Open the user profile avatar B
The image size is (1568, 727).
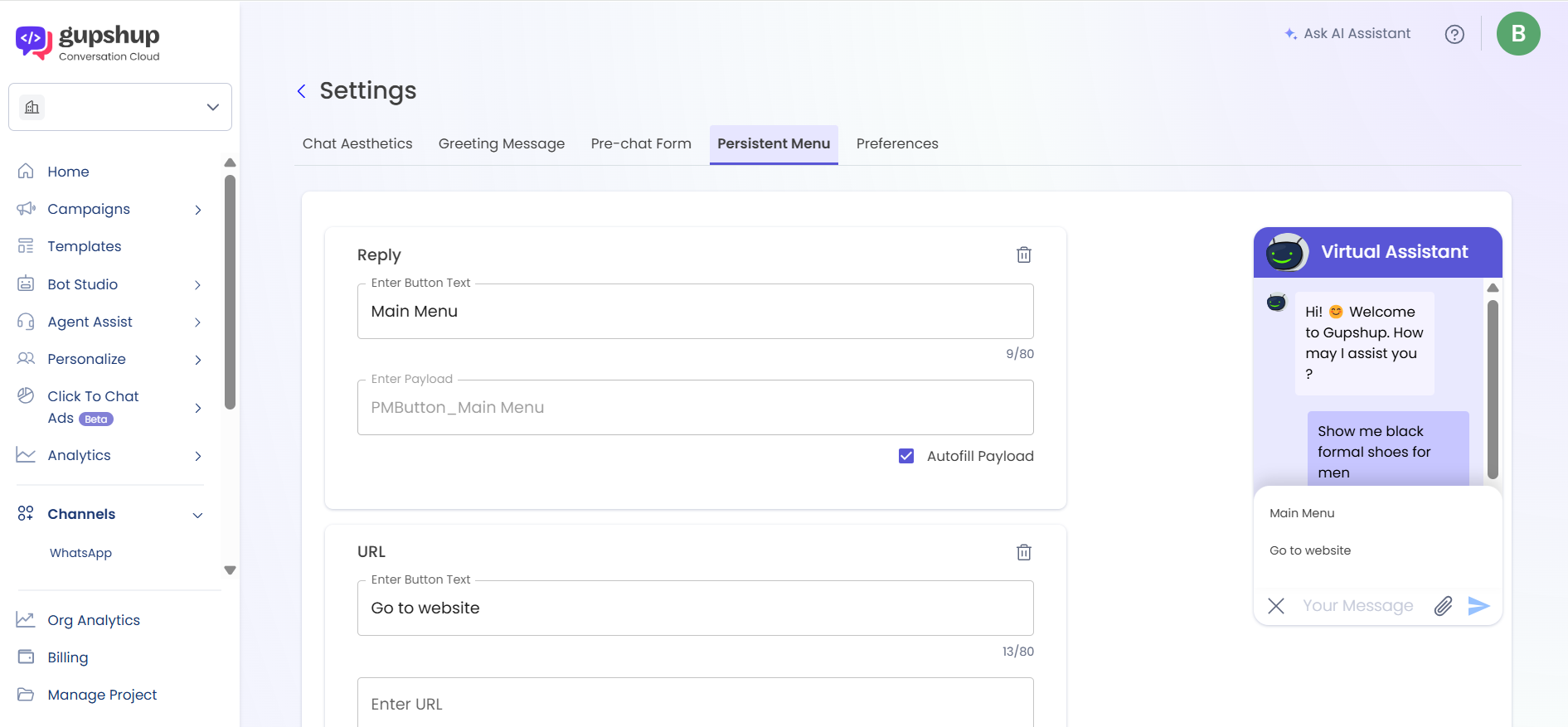[1518, 34]
